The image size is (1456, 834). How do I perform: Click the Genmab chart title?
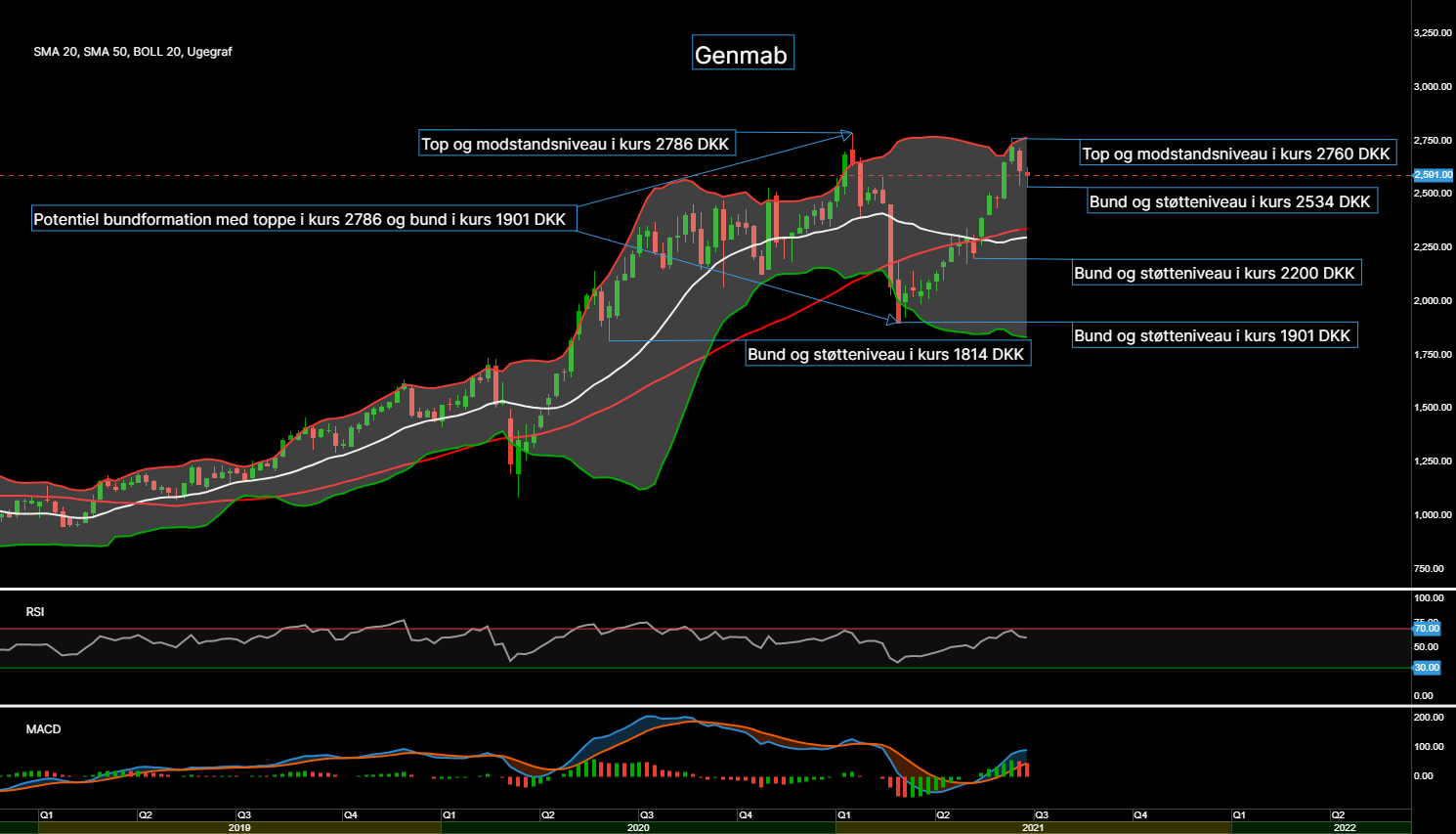(743, 54)
